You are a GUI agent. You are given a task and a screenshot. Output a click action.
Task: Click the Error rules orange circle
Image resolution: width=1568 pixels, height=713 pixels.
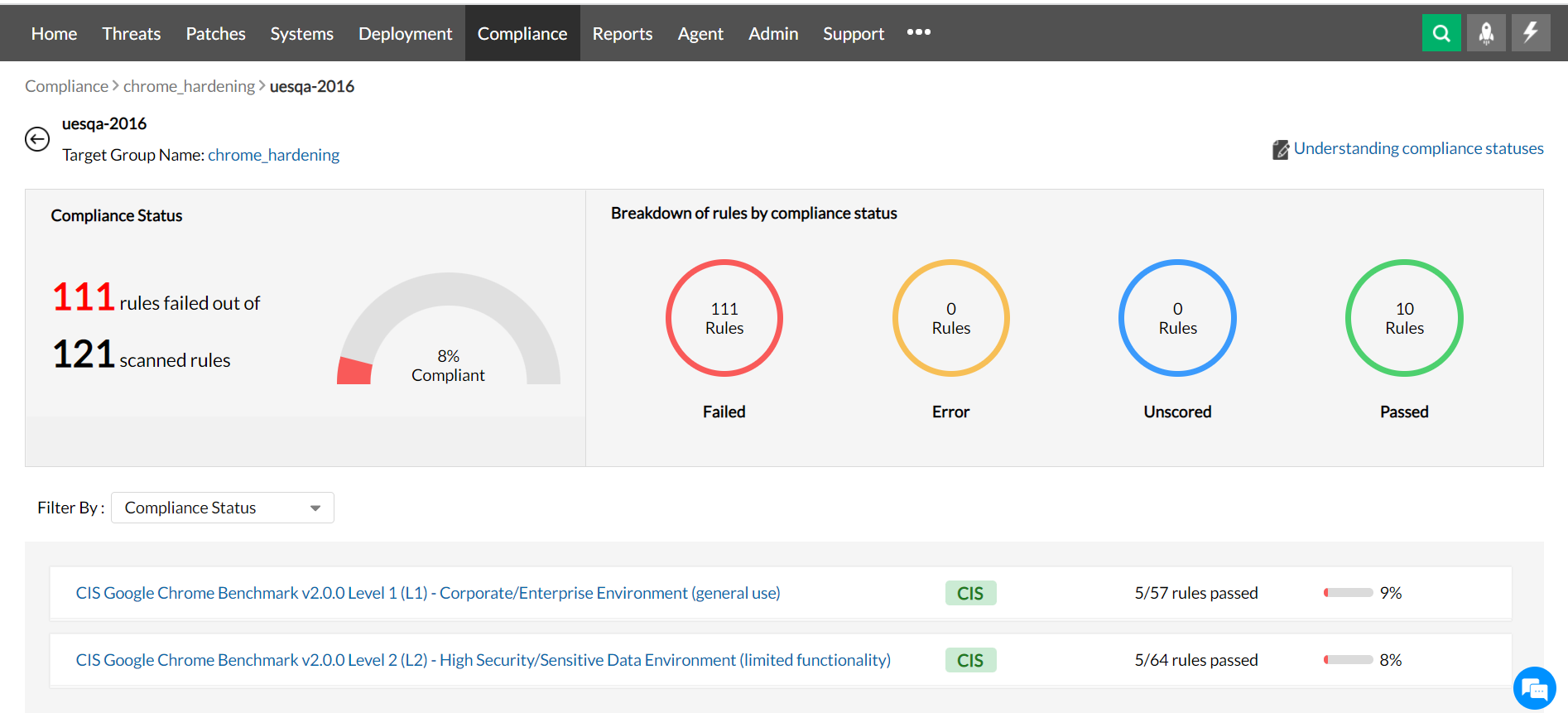(x=950, y=318)
